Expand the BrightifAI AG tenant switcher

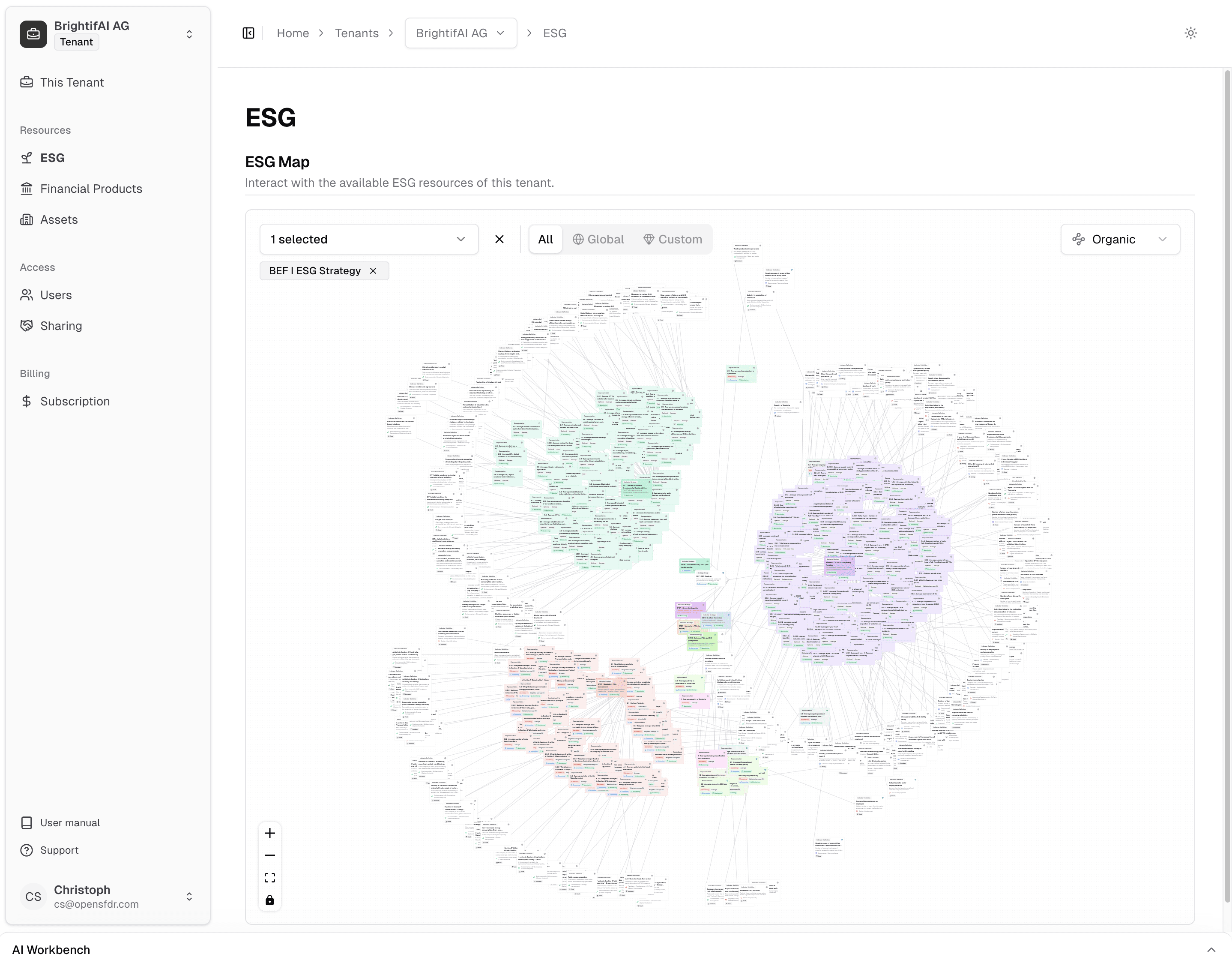189,34
